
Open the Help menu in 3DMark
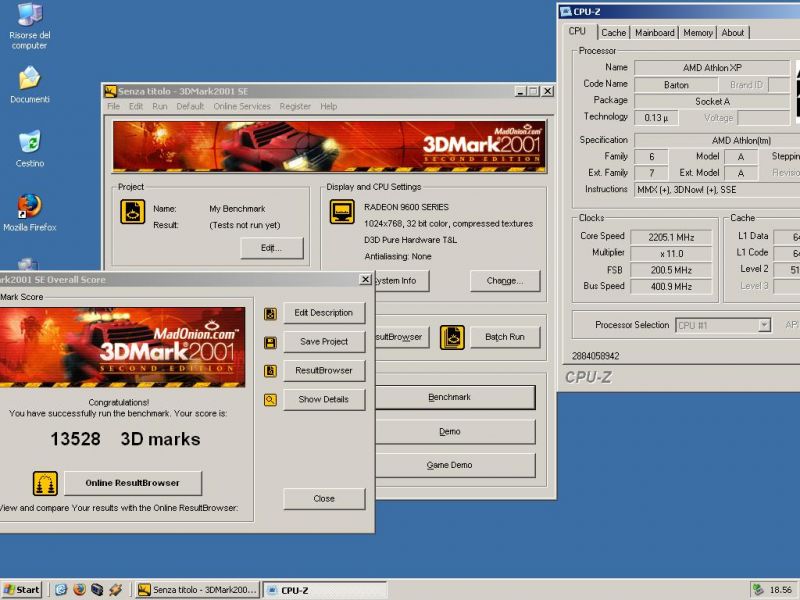[329, 106]
